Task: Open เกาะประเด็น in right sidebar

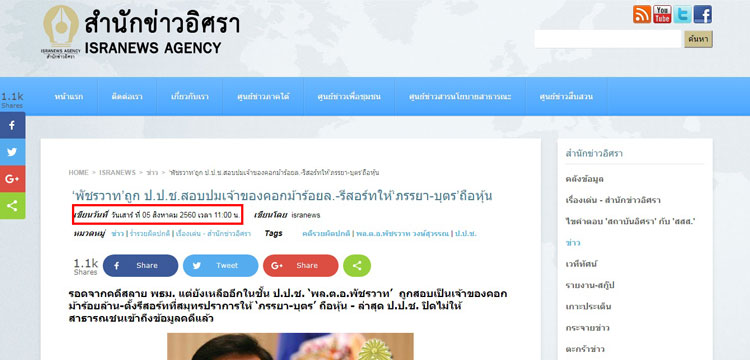Action: (588, 306)
